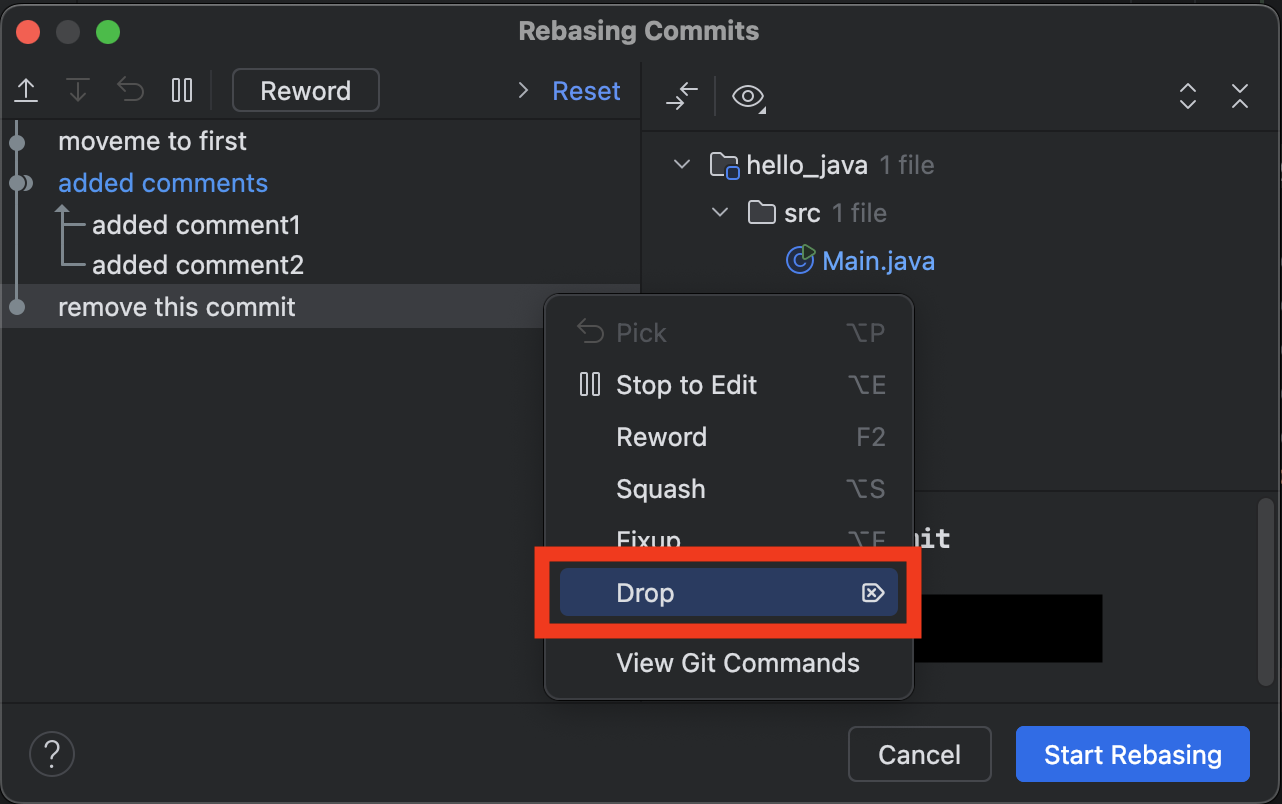Image resolution: width=1282 pixels, height=804 pixels.
Task: Click the Reset link
Action: click(586, 91)
